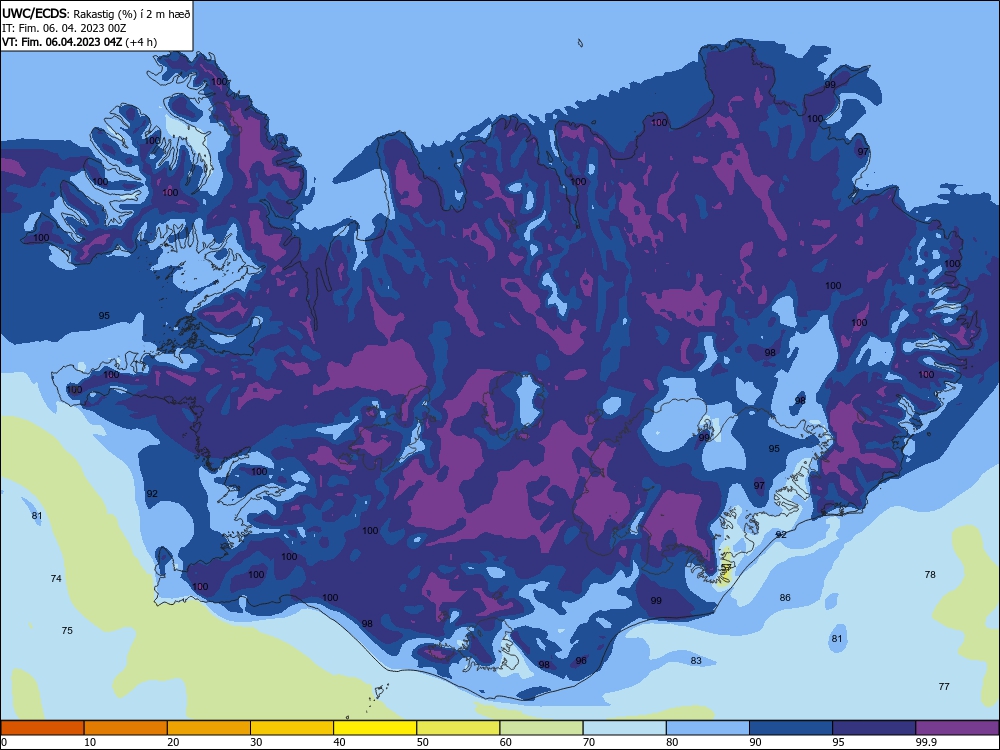The width and height of the screenshot is (1000, 750).
Task: Click the humidity value 83 on the map
Action: (696, 661)
